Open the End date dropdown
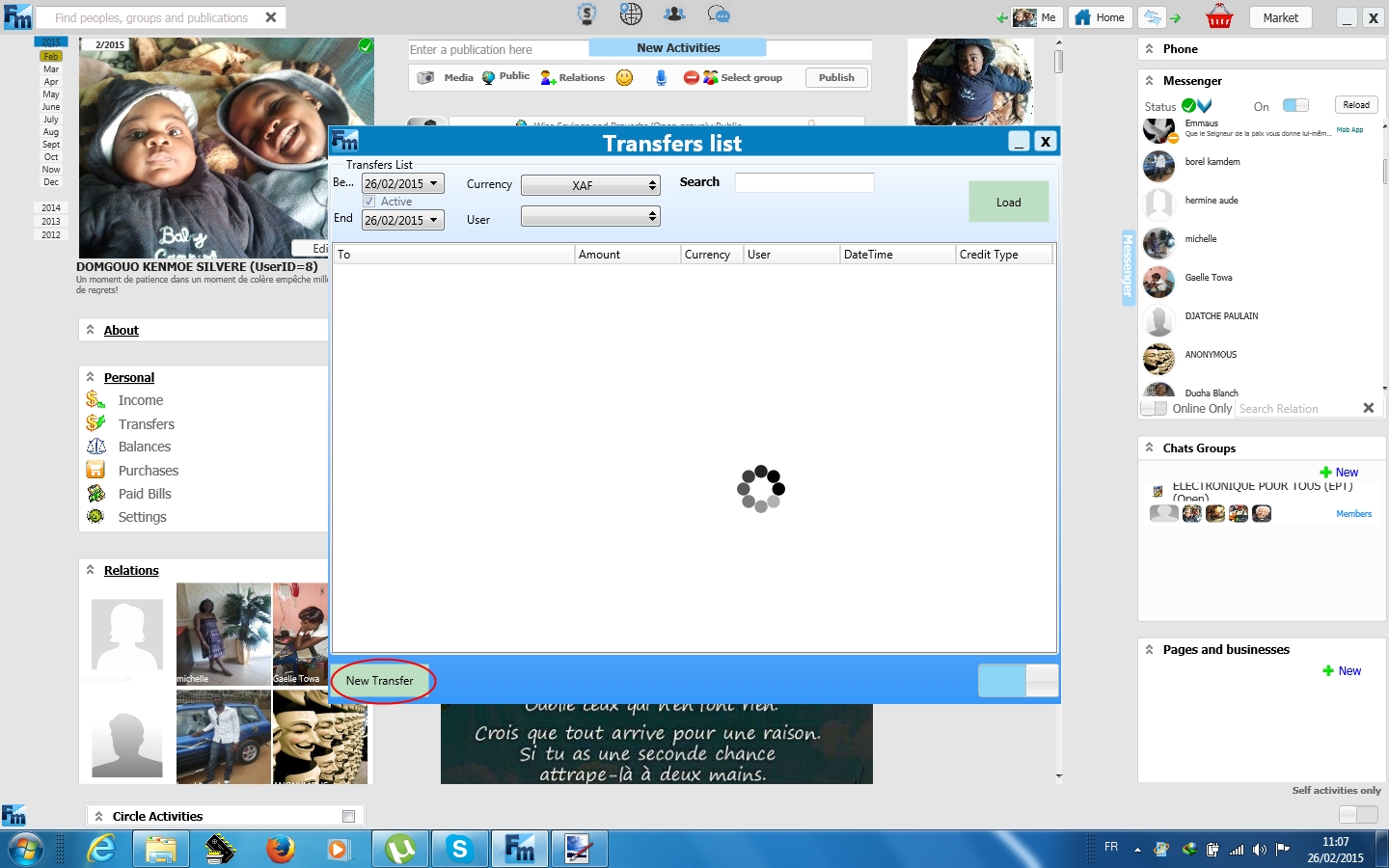The width and height of the screenshot is (1389, 868). point(434,220)
